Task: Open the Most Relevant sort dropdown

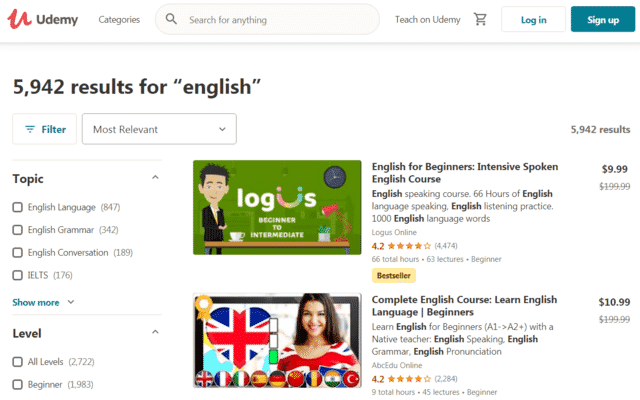Action: click(x=159, y=129)
